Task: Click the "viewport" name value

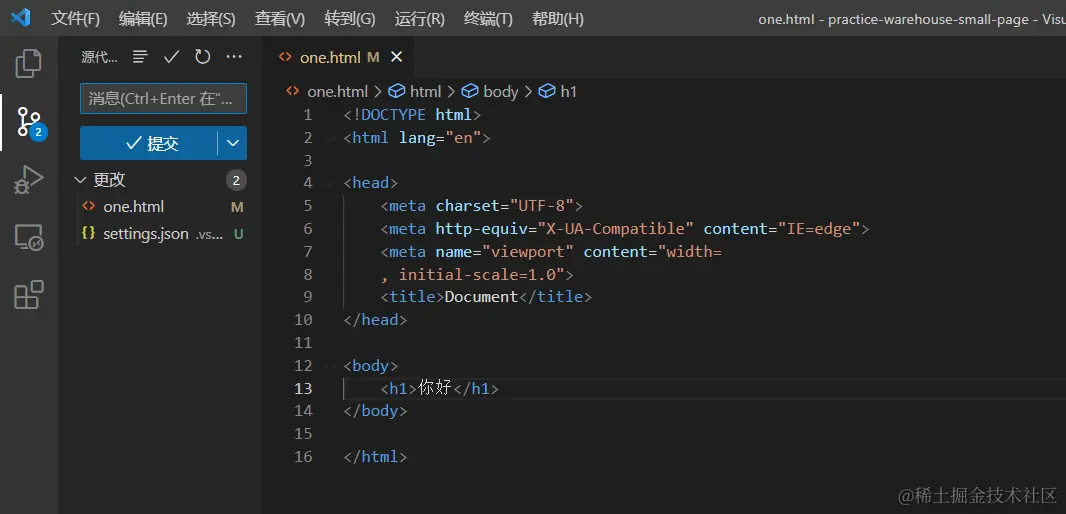Action: click(528, 252)
